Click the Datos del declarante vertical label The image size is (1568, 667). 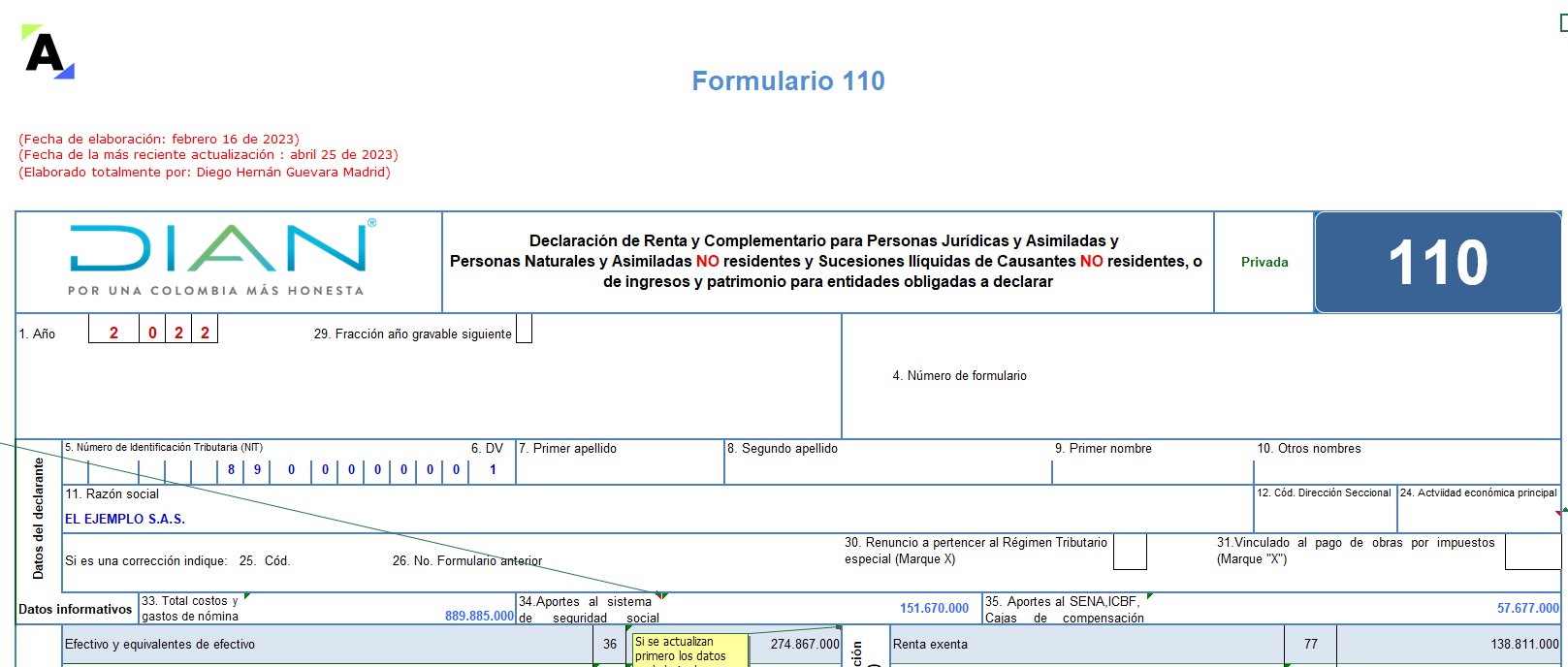point(39,518)
